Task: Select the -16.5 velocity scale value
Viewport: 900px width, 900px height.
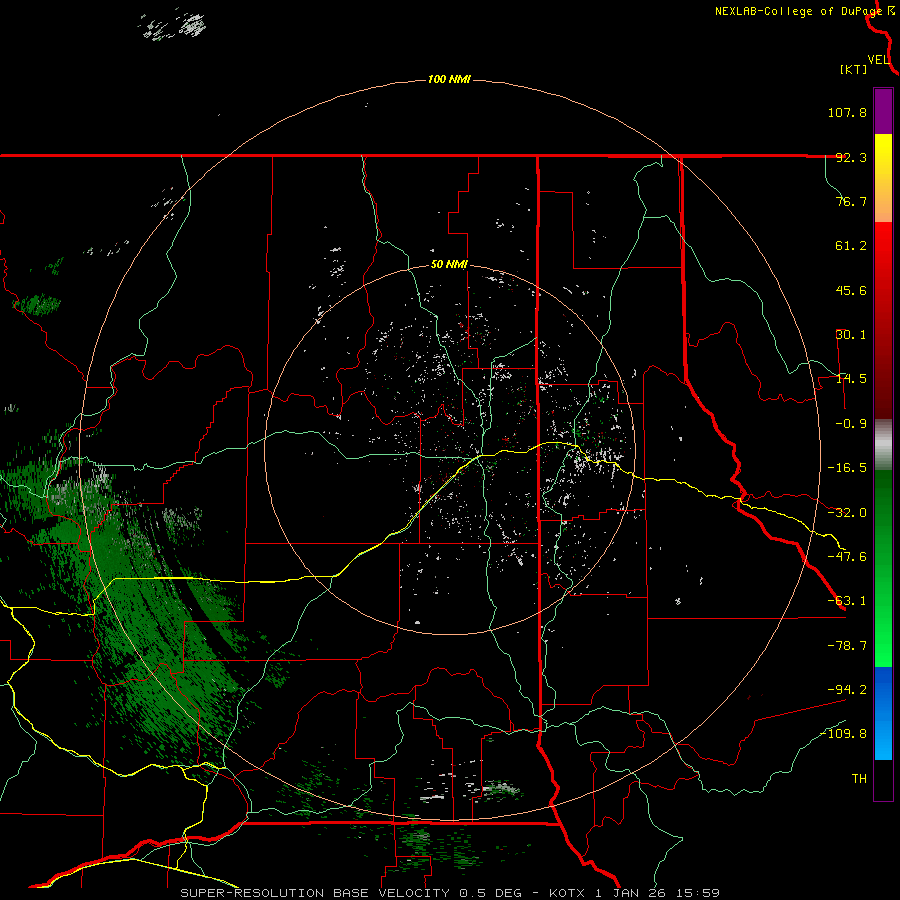Action: coord(847,468)
